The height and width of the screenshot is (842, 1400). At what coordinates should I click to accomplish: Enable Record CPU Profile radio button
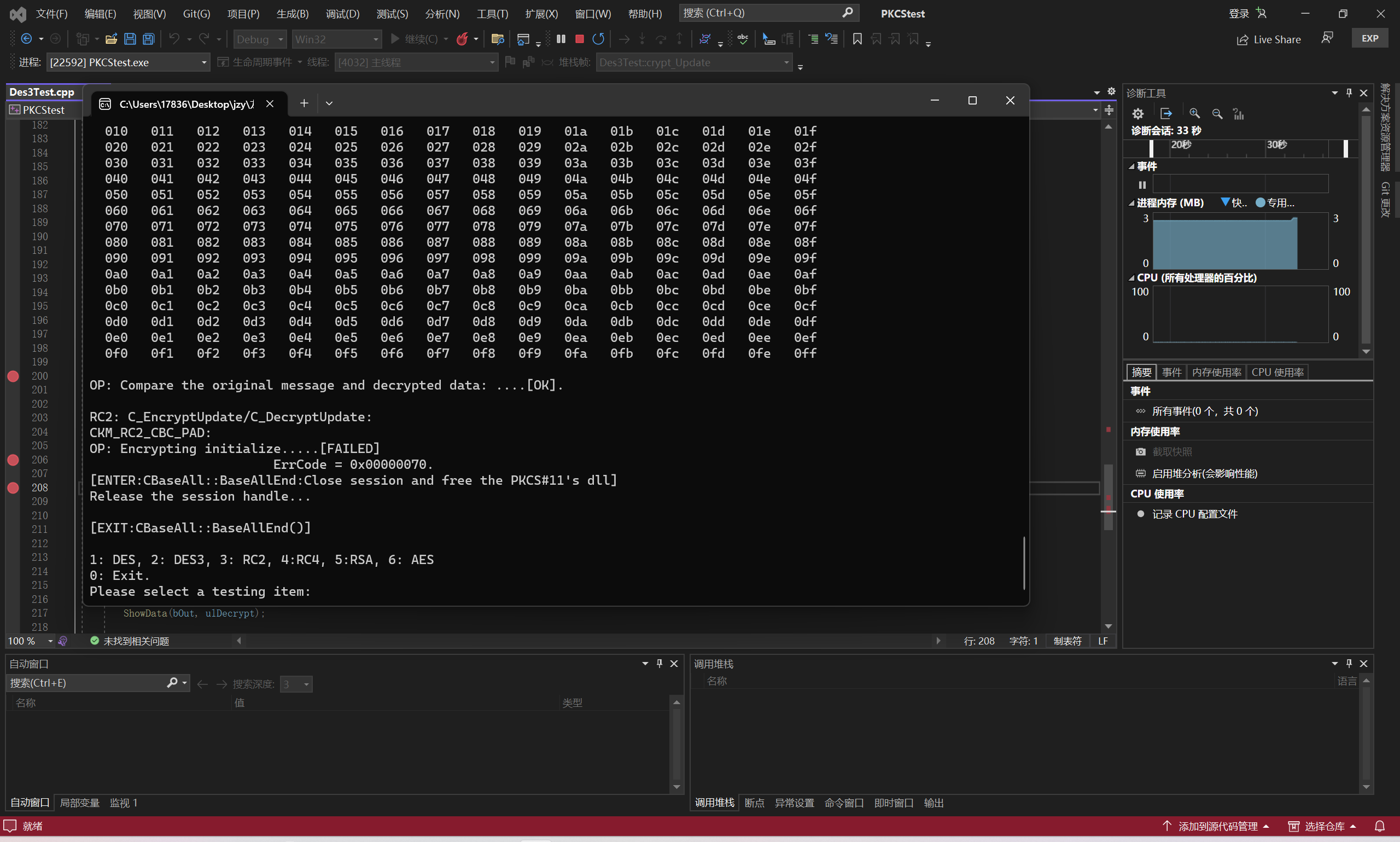coord(1141,514)
